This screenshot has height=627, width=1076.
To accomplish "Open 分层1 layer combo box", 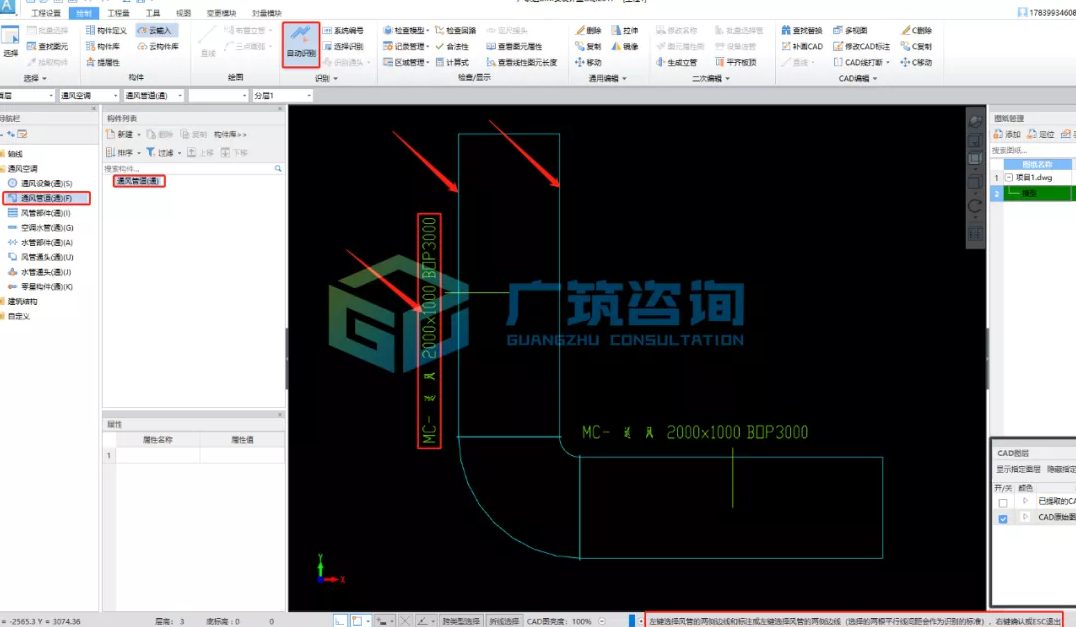I will 282,95.
